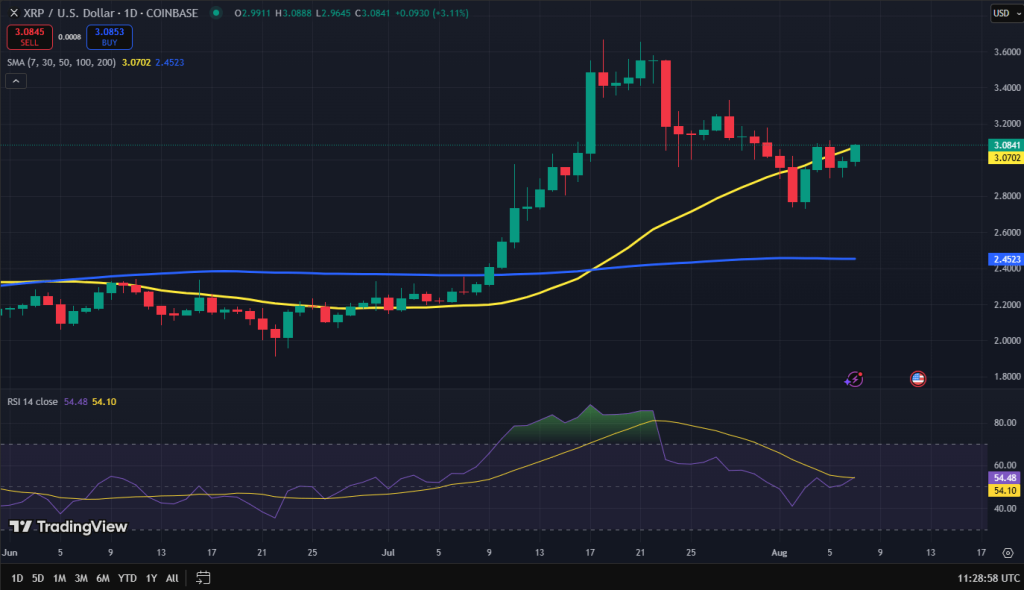
Task: Click the purple 54.48 RSI value label
Action: coord(1004,478)
